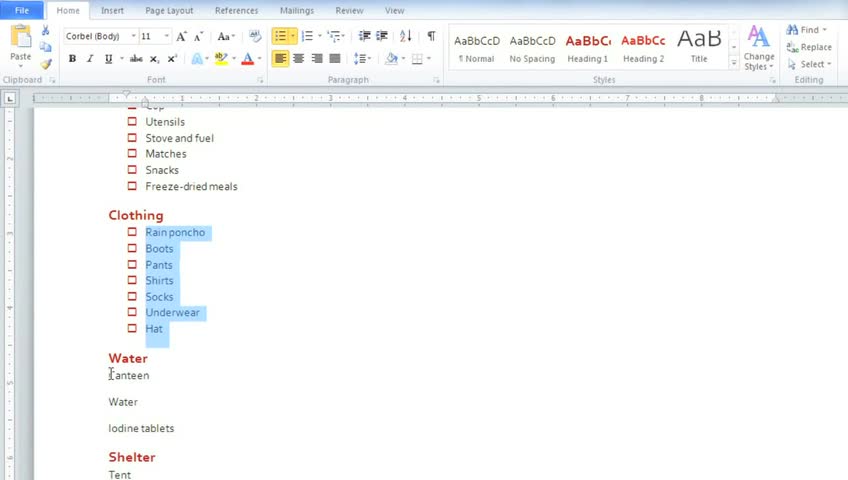
Task: Toggle Underline formatting
Action: coord(108,59)
